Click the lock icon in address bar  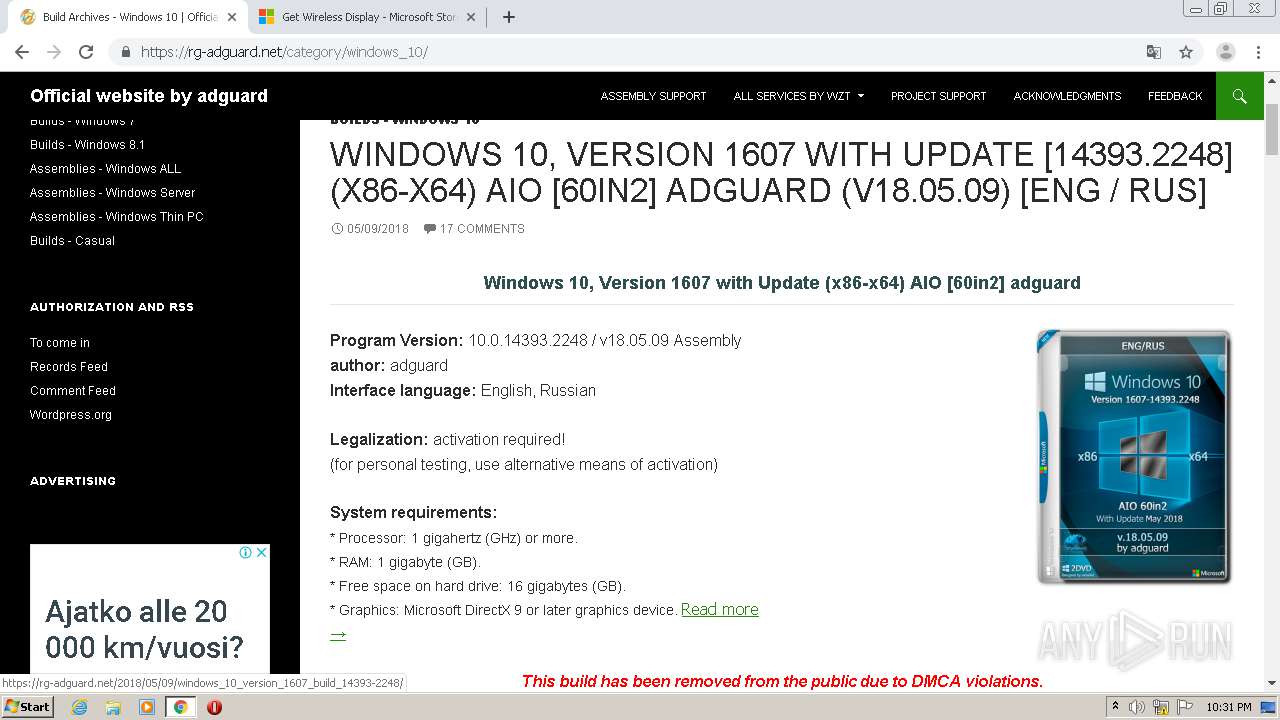click(x=125, y=52)
